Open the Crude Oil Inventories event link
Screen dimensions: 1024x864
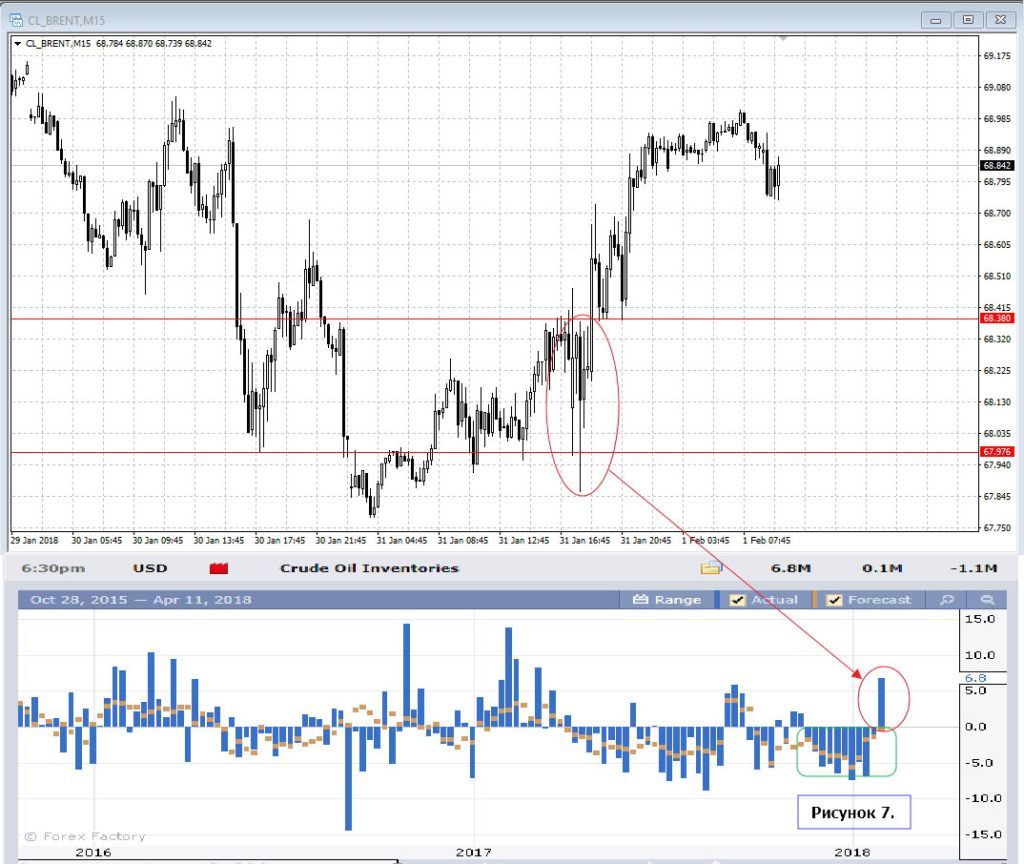pyautogui.click(x=369, y=568)
